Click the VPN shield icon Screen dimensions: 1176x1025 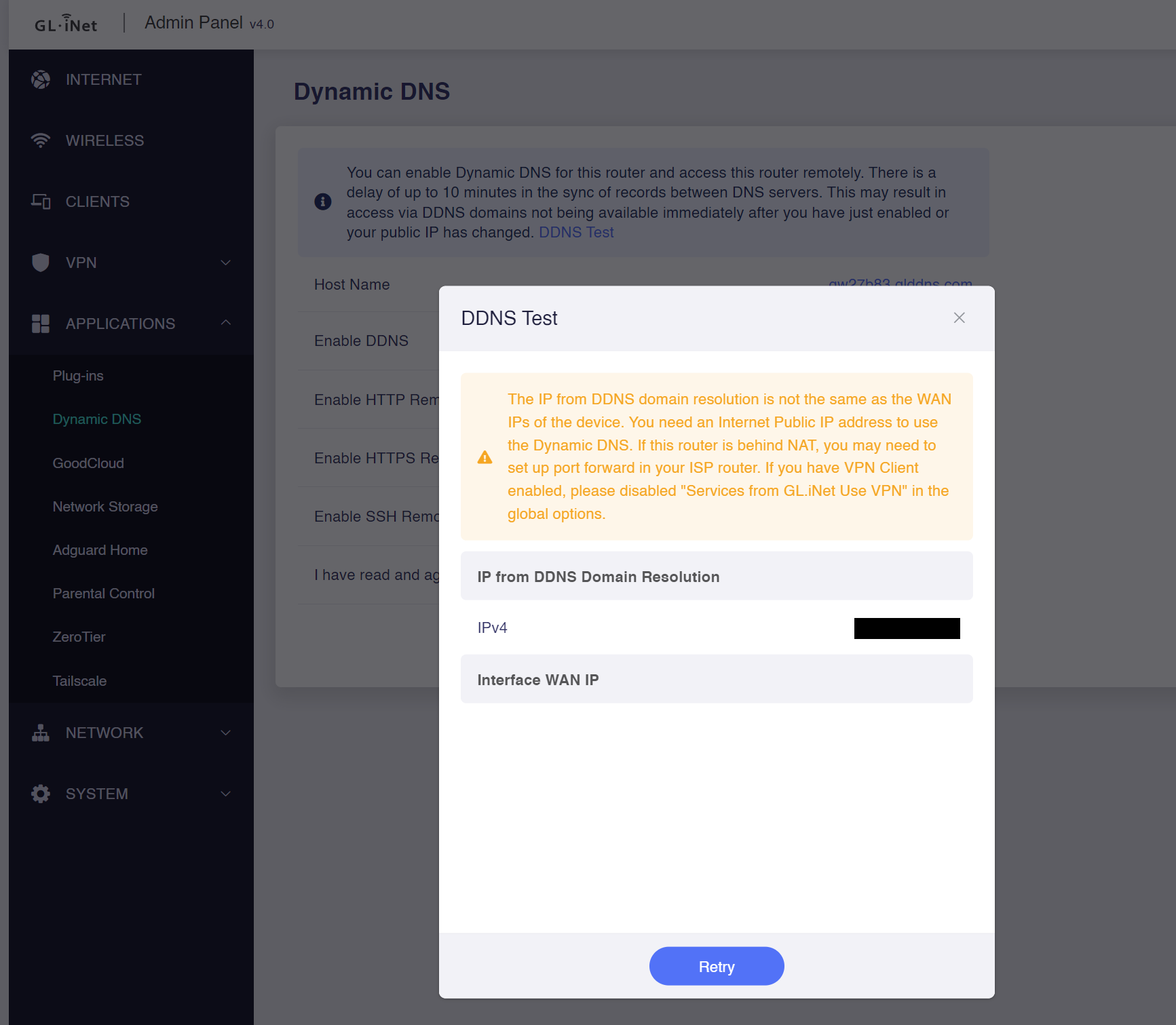[41, 263]
